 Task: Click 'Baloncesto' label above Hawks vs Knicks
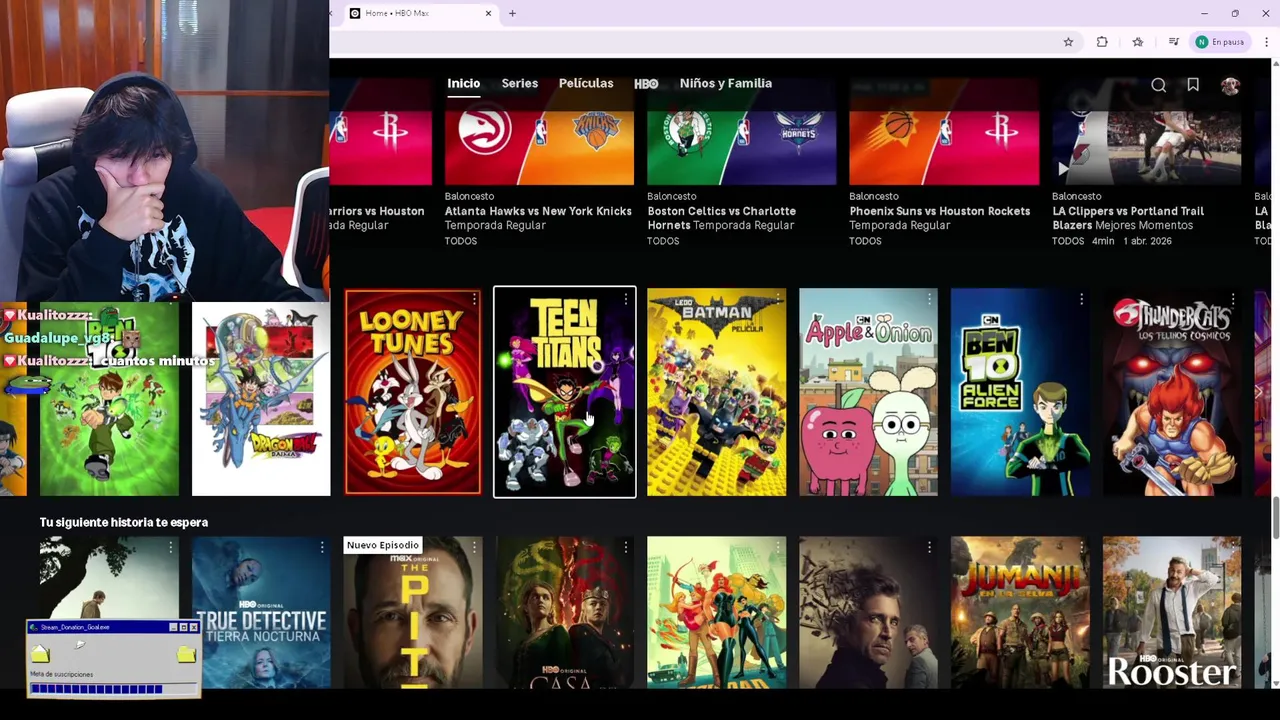pos(469,196)
